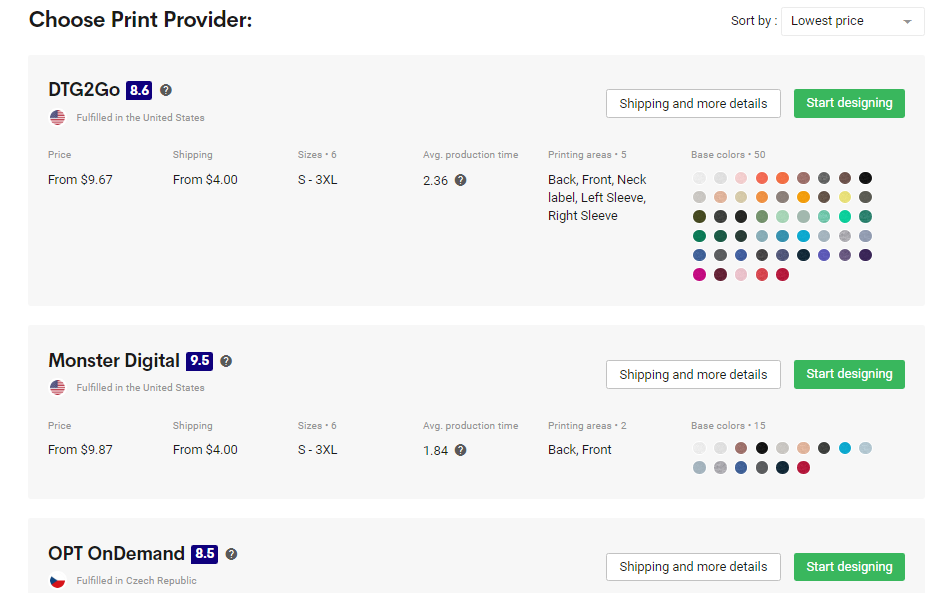Click Monster Digital's United States flag icon
Viewport: 926px width, 593px height.
pos(57,388)
